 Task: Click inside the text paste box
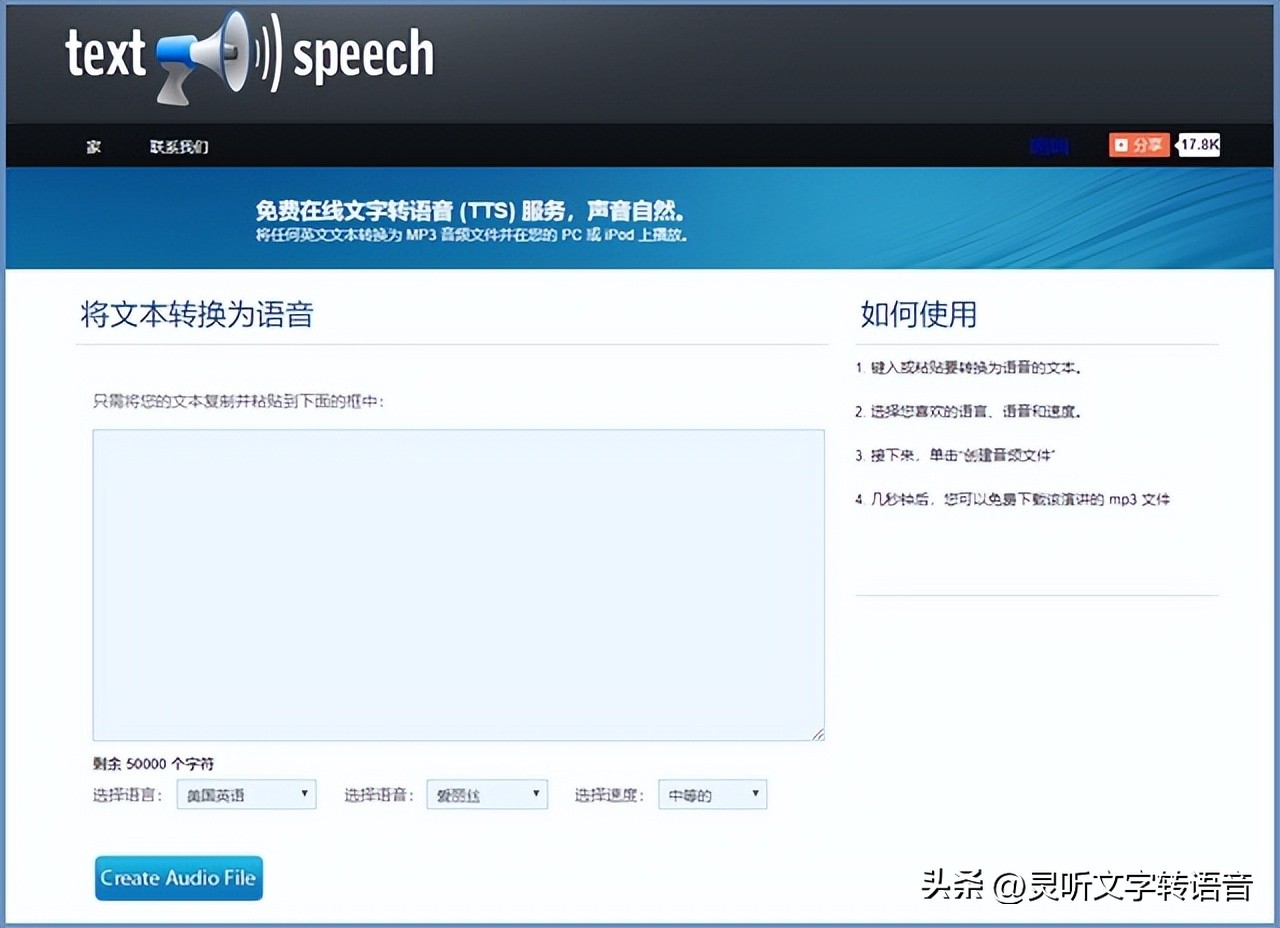pyautogui.click(x=458, y=585)
